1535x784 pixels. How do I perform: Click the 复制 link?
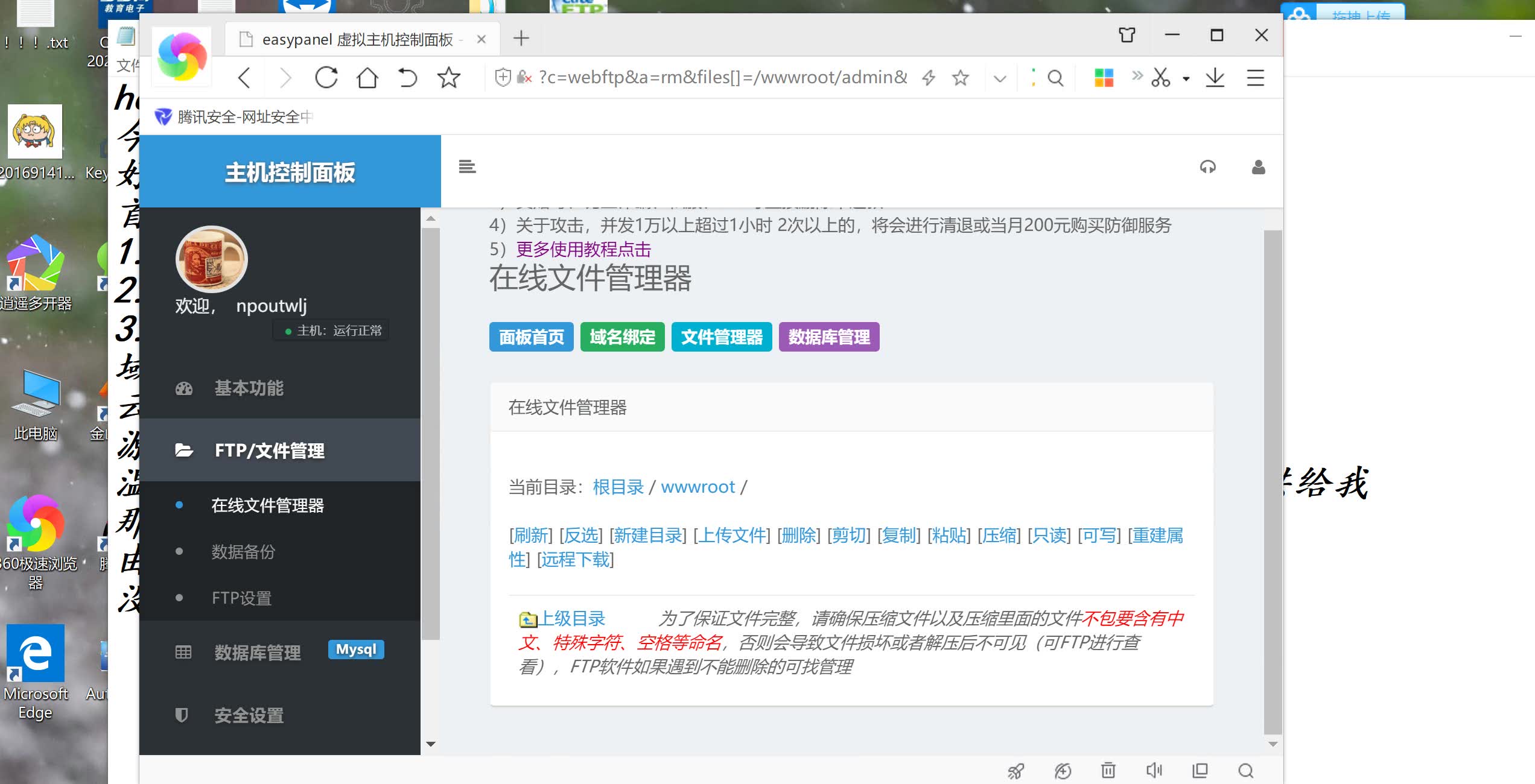point(899,535)
